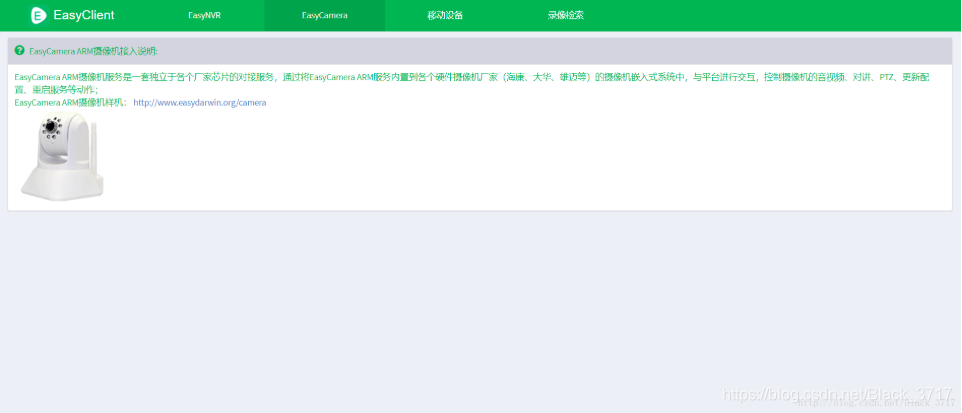Open the 录像检索 tab
Screen dimensions: 962x413
565,15
